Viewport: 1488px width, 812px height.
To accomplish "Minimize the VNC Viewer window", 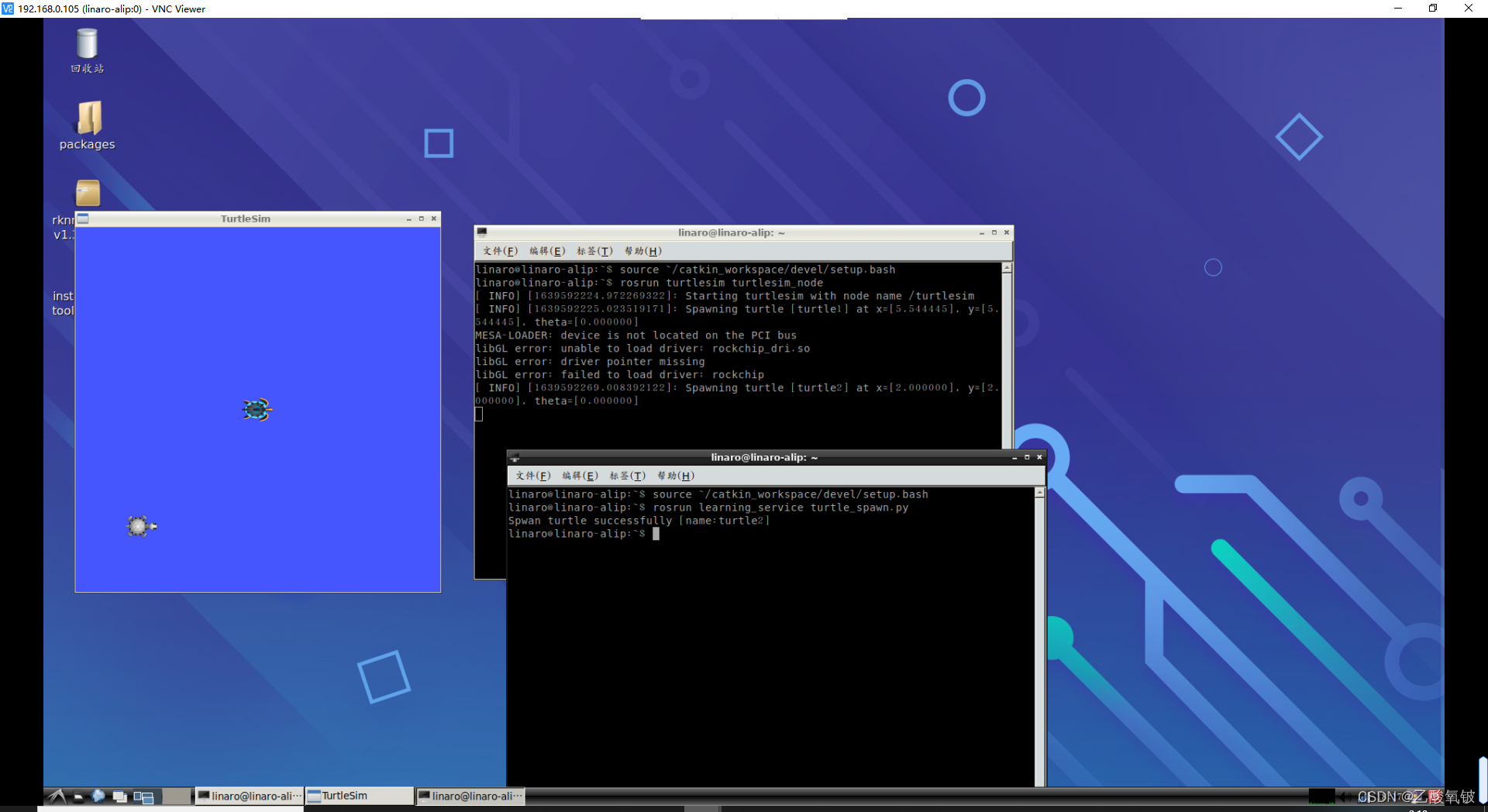I will [1398, 9].
